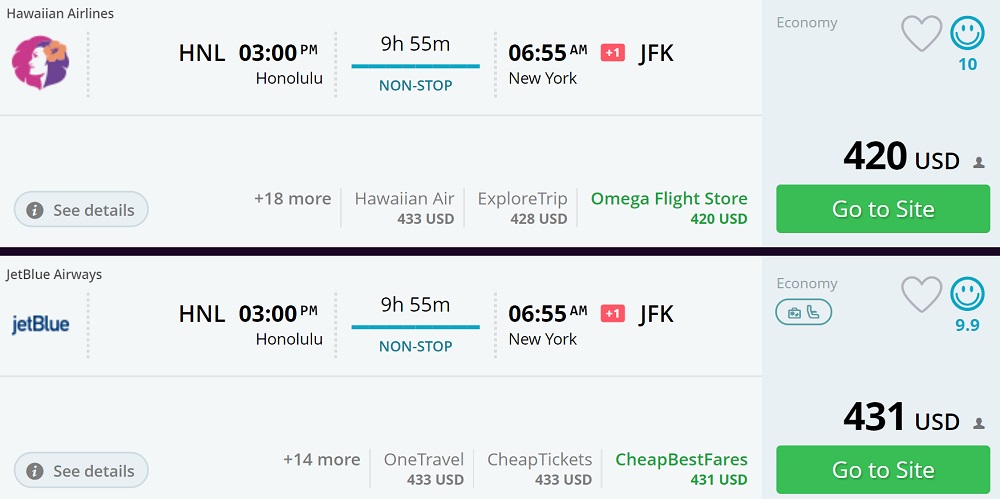Image resolution: width=1000 pixels, height=499 pixels.
Task: Click the JetBlue baggage and seat amenities icon
Action: (803, 313)
